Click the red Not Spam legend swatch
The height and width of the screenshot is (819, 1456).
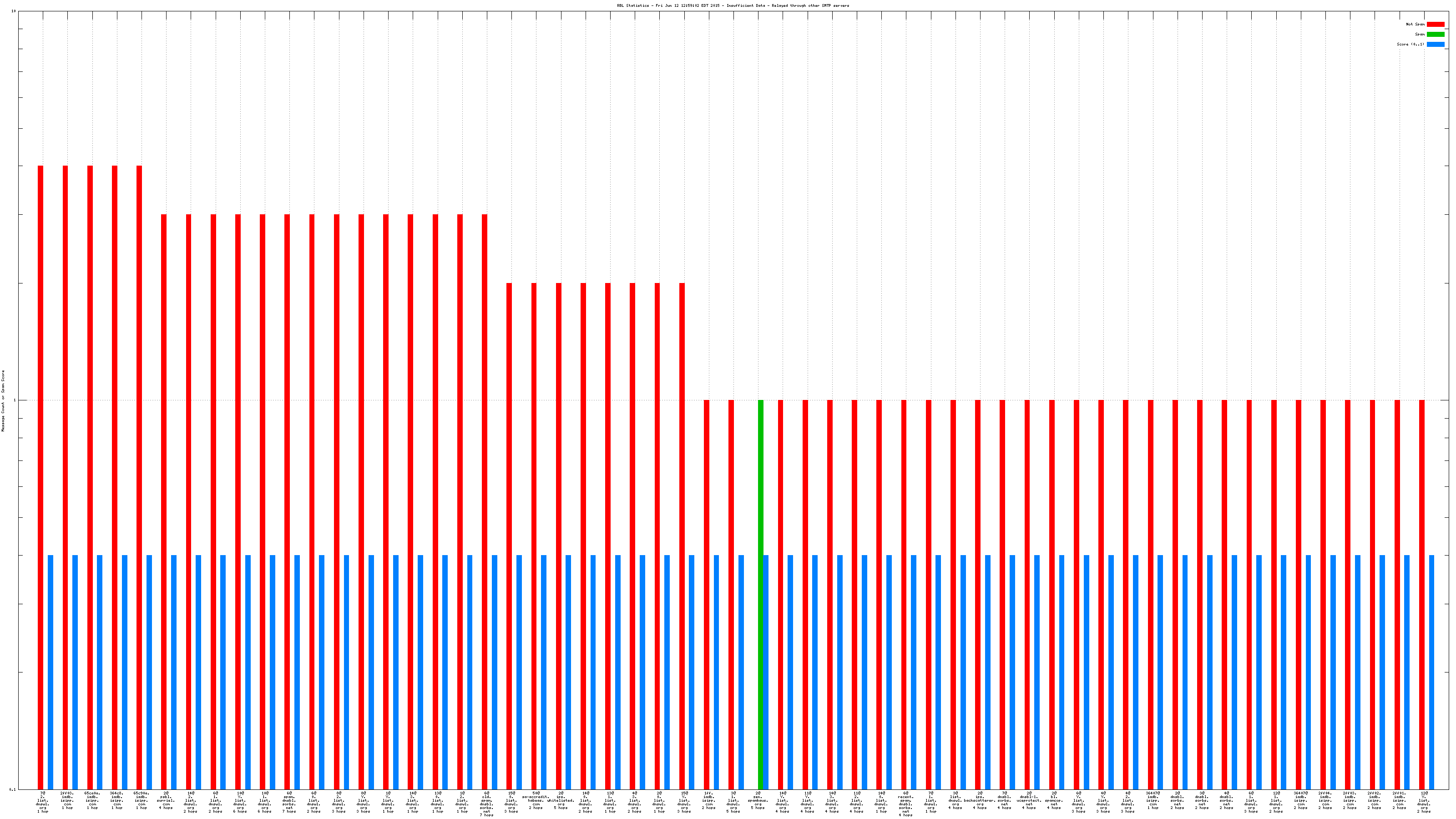1435,24
